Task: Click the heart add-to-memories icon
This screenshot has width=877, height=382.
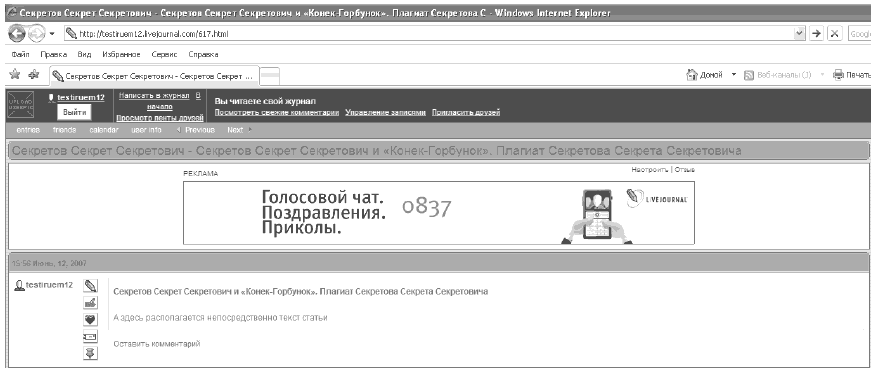Action: (90, 320)
